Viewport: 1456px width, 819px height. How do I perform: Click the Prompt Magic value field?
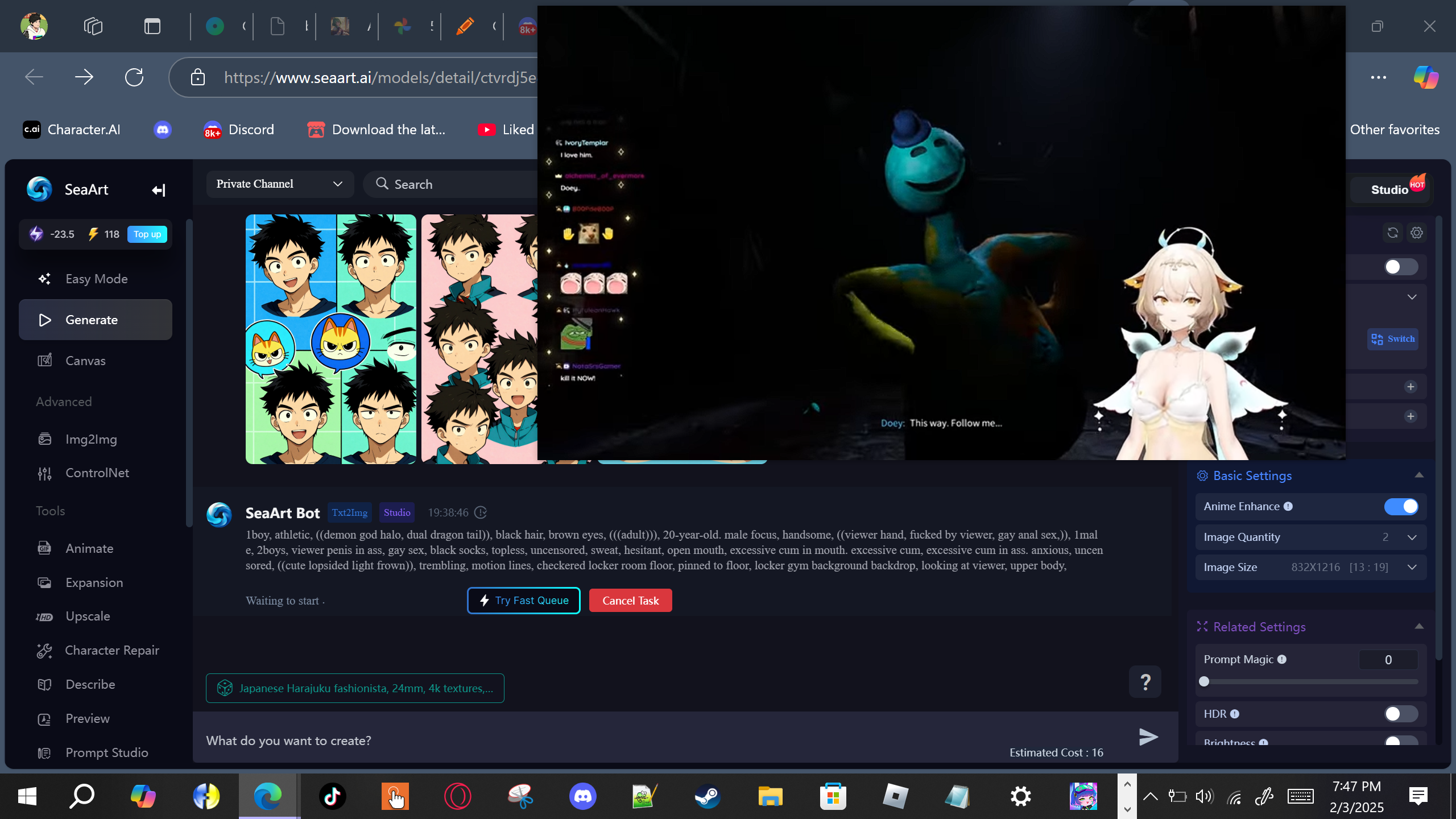(1388, 660)
